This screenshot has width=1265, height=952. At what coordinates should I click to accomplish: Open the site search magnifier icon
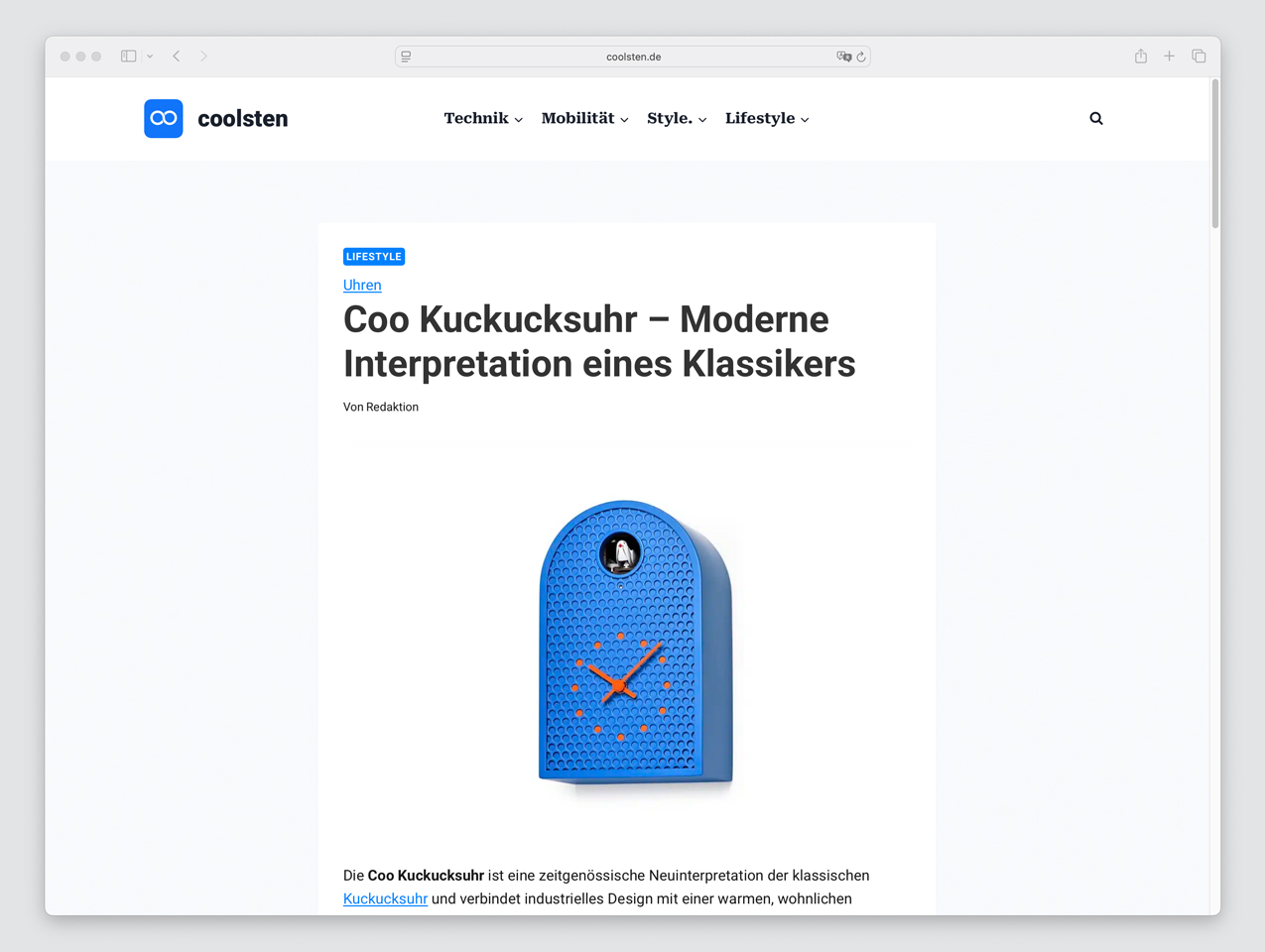pyautogui.click(x=1096, y=119)
